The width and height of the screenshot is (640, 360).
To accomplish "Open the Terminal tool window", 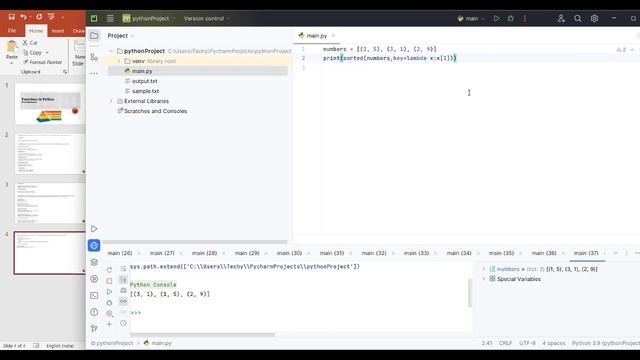I will tap(94, 296).
